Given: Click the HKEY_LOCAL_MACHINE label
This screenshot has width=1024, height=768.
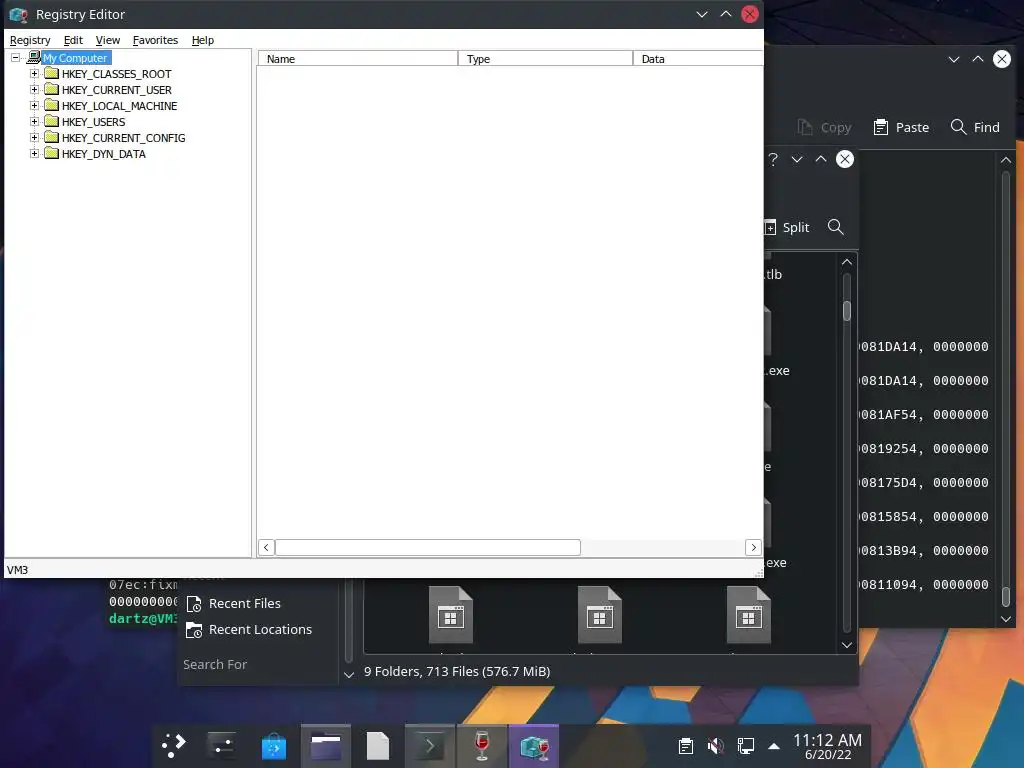Looking at the screenshot, I should click(120, 106).
